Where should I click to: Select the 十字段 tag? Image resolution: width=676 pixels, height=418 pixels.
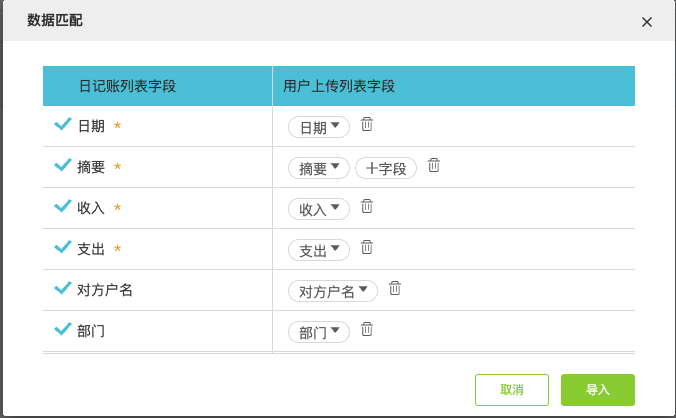386,168
